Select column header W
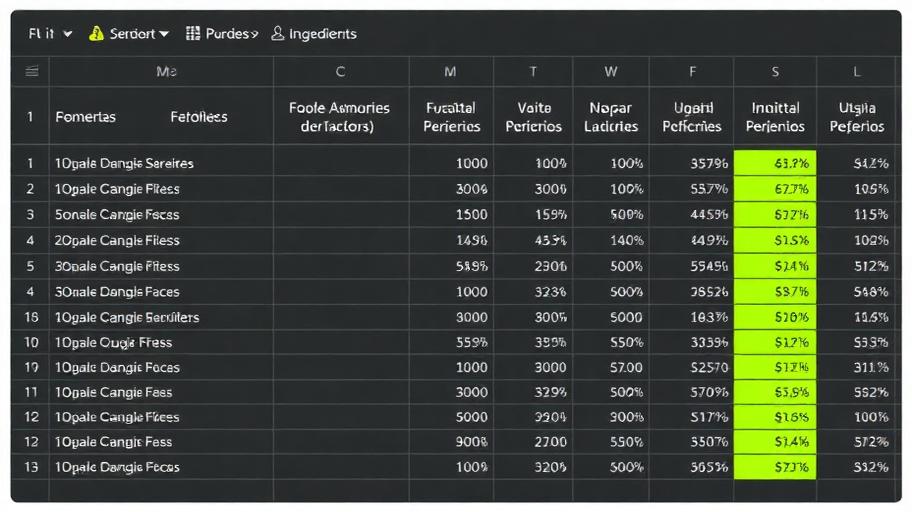Screen dimensions: 912x512 [611, 72]
